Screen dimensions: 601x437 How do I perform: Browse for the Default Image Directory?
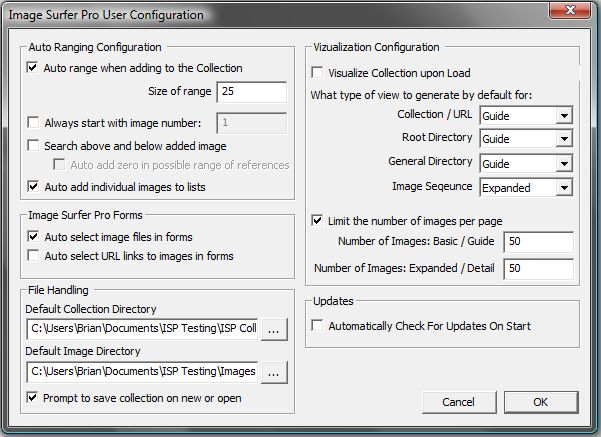274,372
